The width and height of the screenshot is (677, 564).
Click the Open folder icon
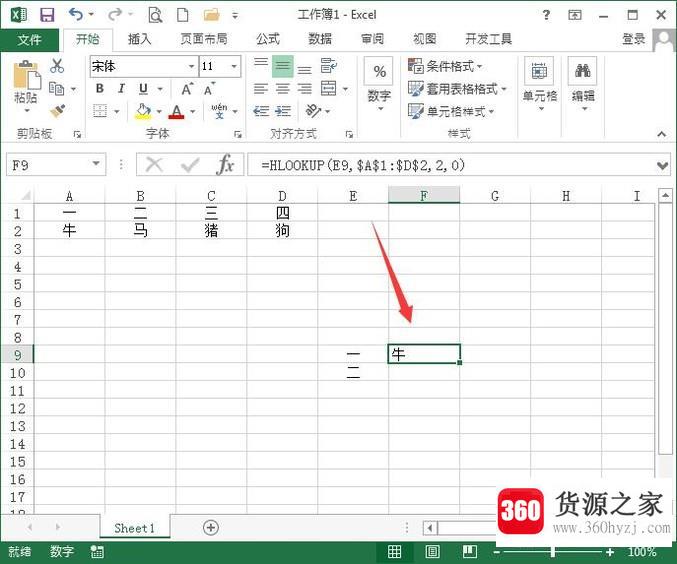click(x=211, y=15)
